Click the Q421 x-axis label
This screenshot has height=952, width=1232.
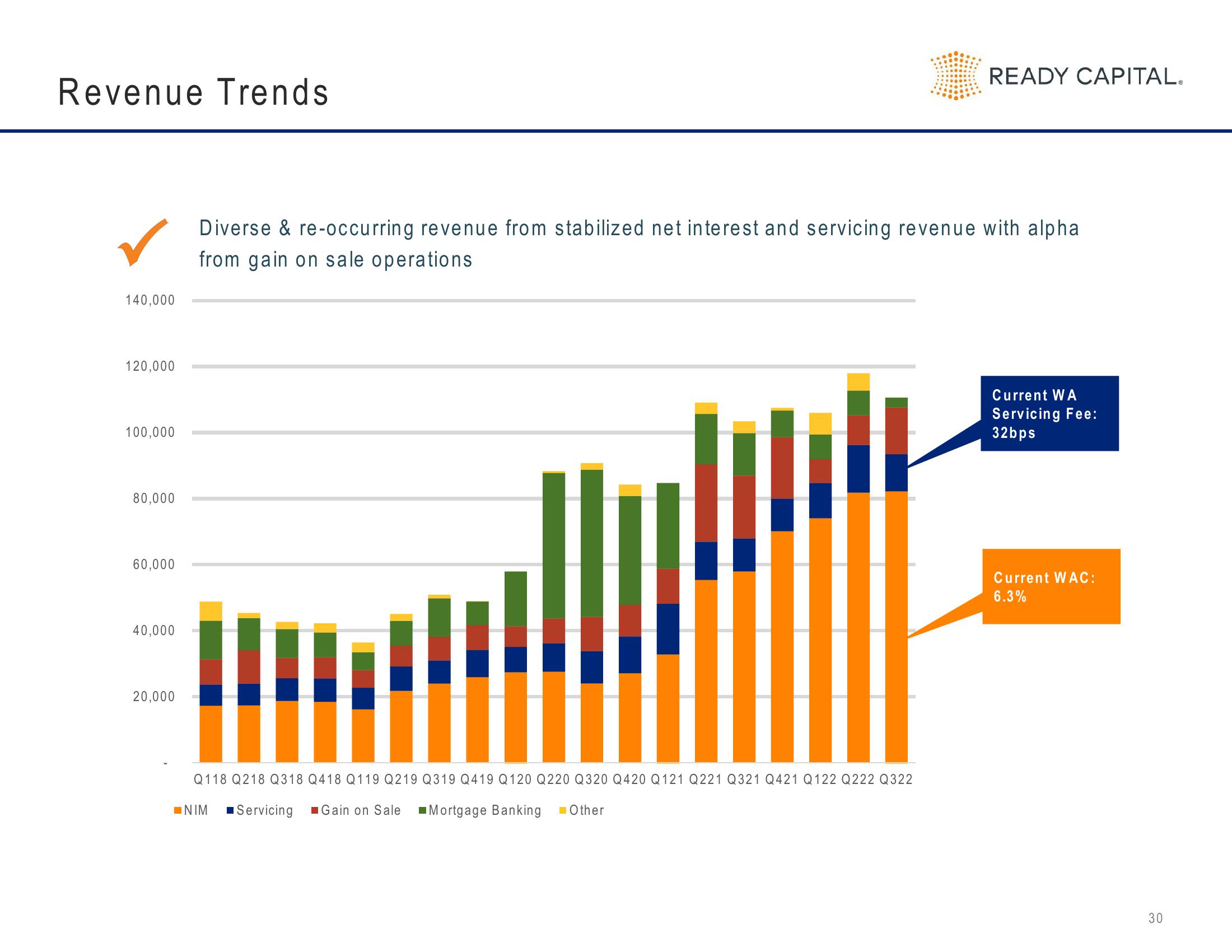[x=782, y=780]
